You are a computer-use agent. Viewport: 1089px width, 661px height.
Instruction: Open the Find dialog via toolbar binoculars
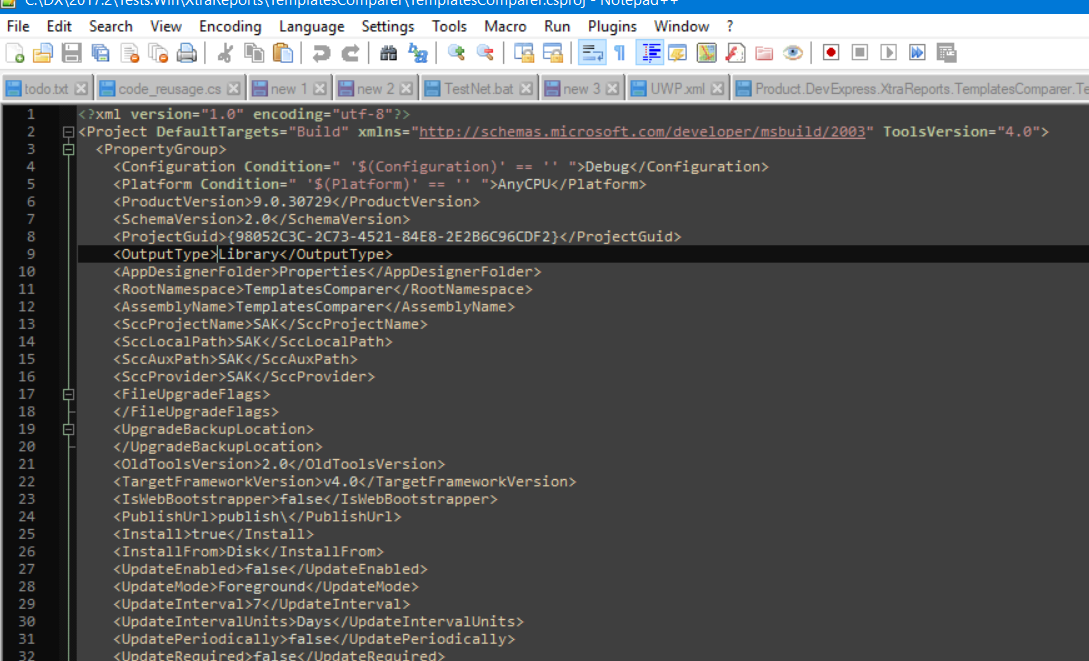coord(389,52)
